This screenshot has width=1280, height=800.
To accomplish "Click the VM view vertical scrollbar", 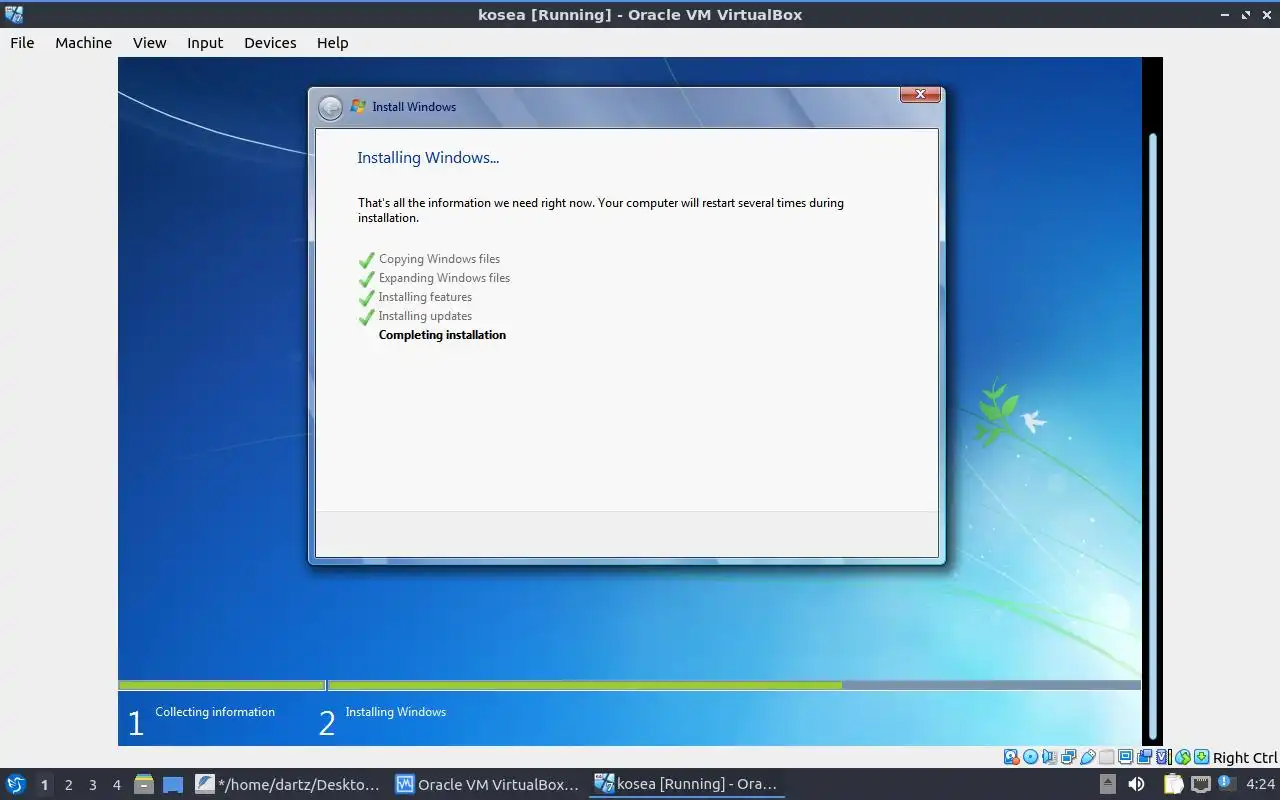I will [x=1152, y=435].
